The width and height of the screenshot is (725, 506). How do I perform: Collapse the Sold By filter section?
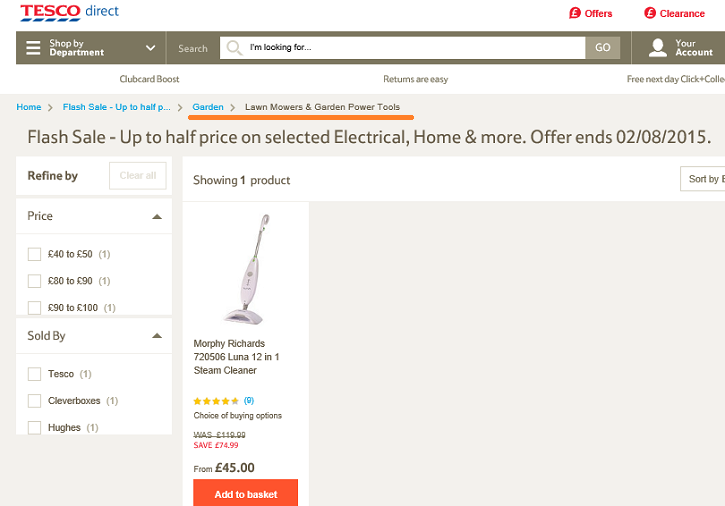[157, 336]
